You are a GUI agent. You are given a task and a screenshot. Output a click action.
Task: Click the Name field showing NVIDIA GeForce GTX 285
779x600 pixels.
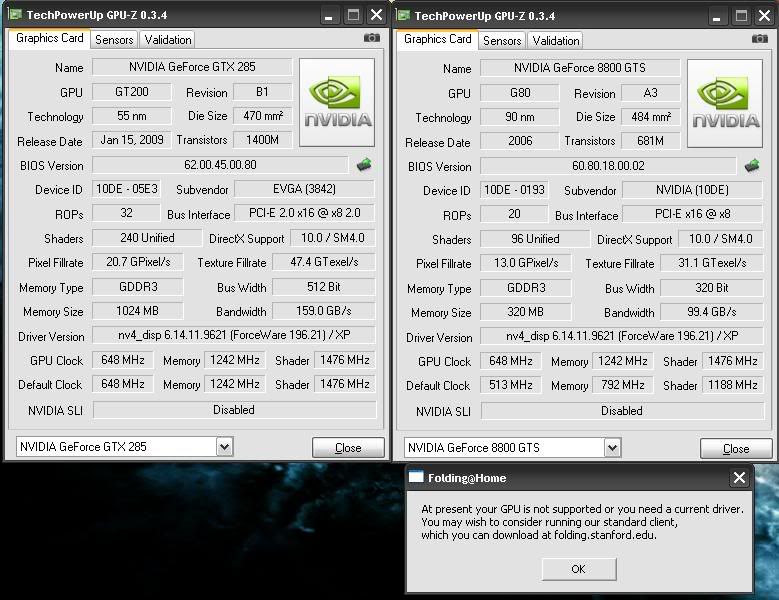[192, 67]
